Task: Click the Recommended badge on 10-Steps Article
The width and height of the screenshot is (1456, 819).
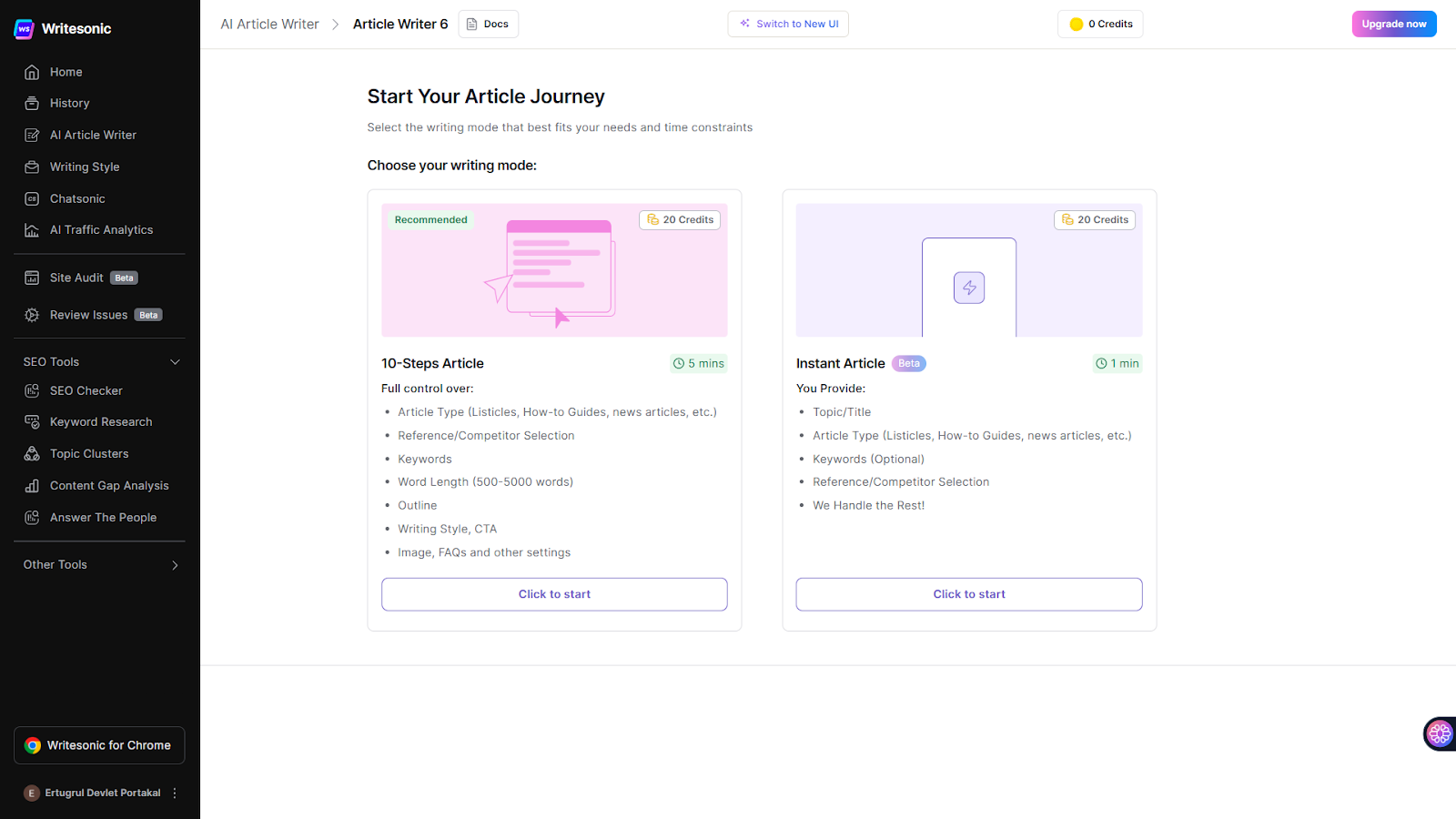Action: [430, 220]
